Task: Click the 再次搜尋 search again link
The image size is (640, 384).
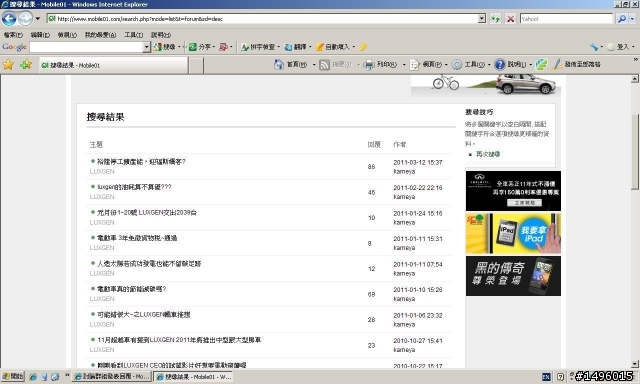Action: 488,154
